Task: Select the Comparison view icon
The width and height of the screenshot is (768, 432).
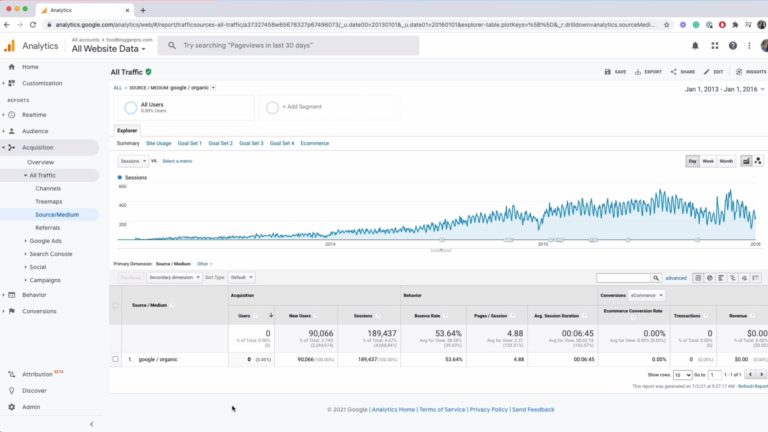Action: tap(733, 278)
